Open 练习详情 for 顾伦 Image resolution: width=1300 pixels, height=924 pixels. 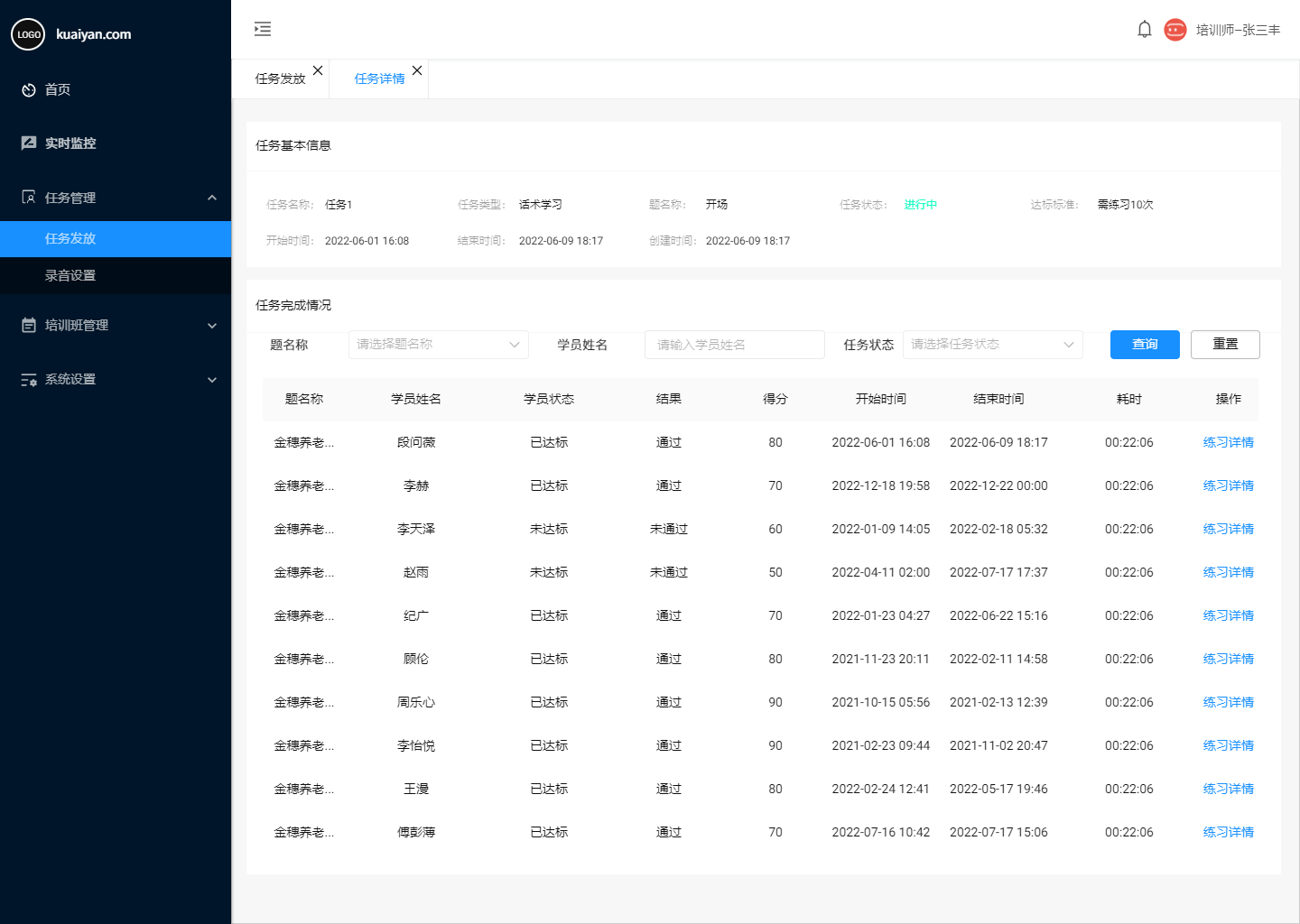click(x=1229, y=659)
